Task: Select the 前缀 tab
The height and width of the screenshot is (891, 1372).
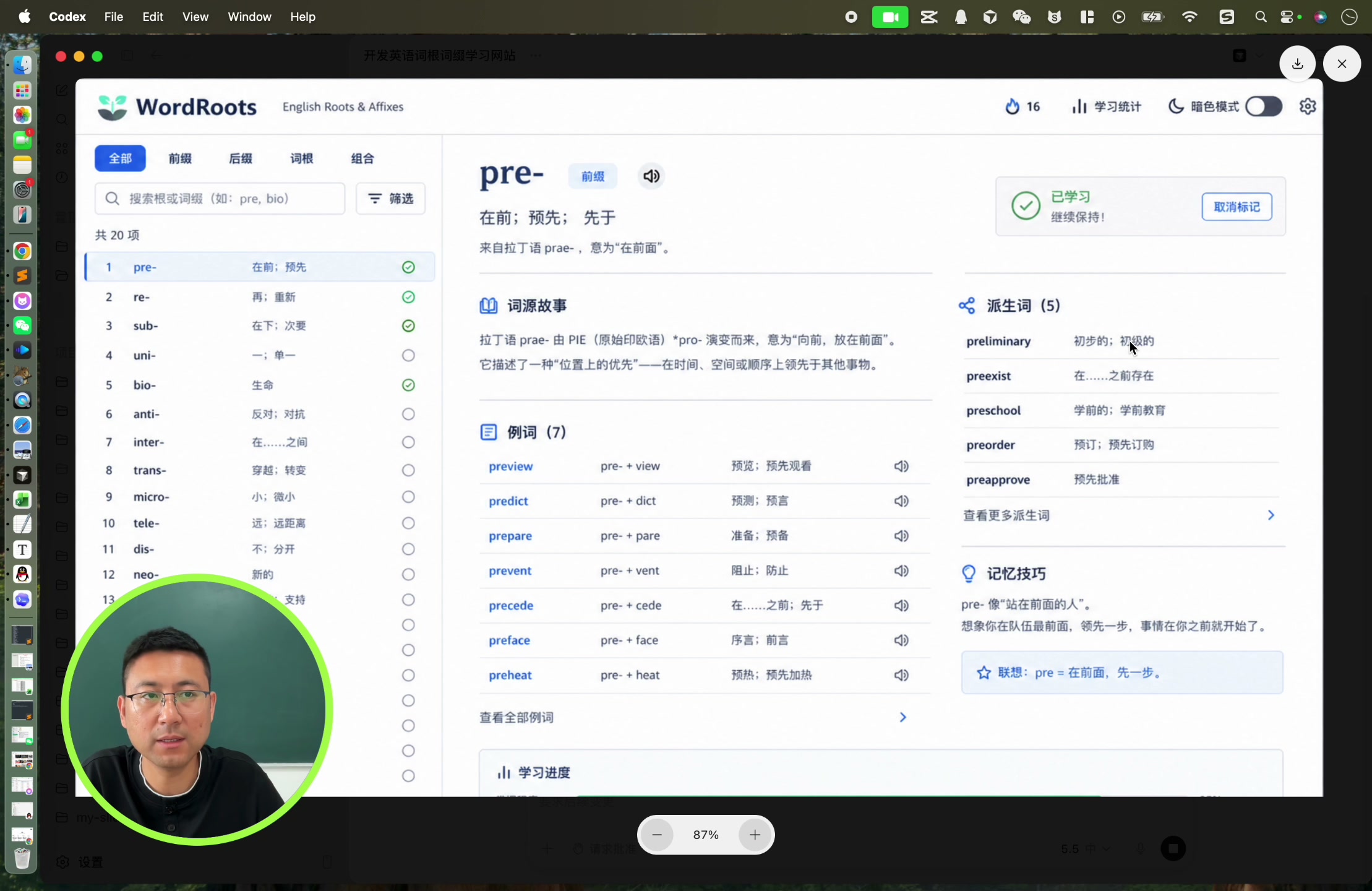Action: pyautogui.click(x=180, y=158)
